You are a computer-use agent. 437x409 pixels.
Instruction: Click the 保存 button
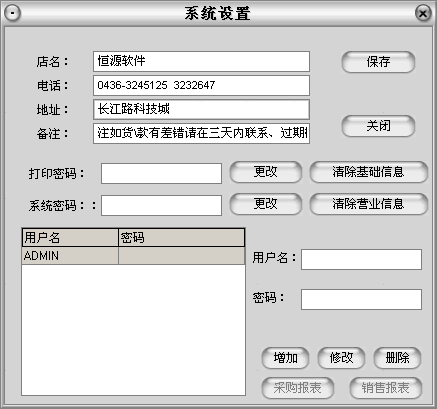coord(378,62)
